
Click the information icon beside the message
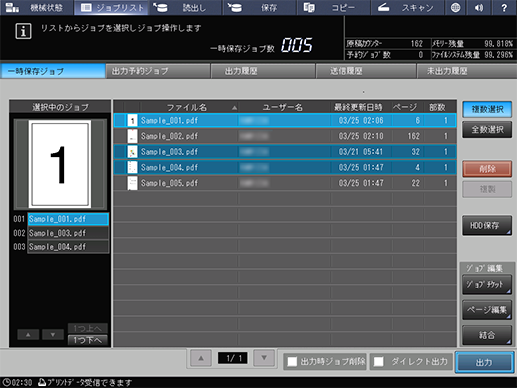[23, 31]
